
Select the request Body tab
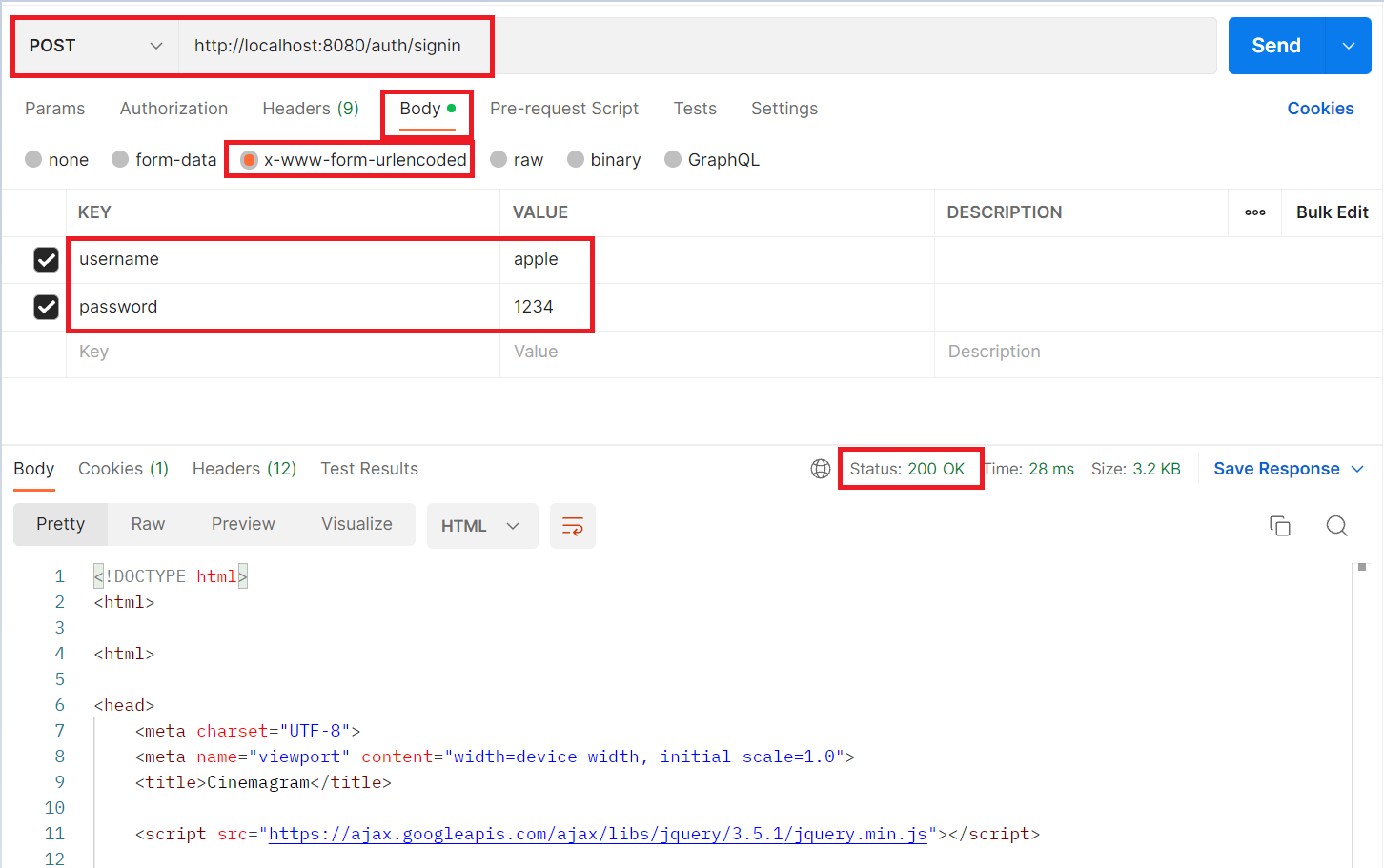427,109
